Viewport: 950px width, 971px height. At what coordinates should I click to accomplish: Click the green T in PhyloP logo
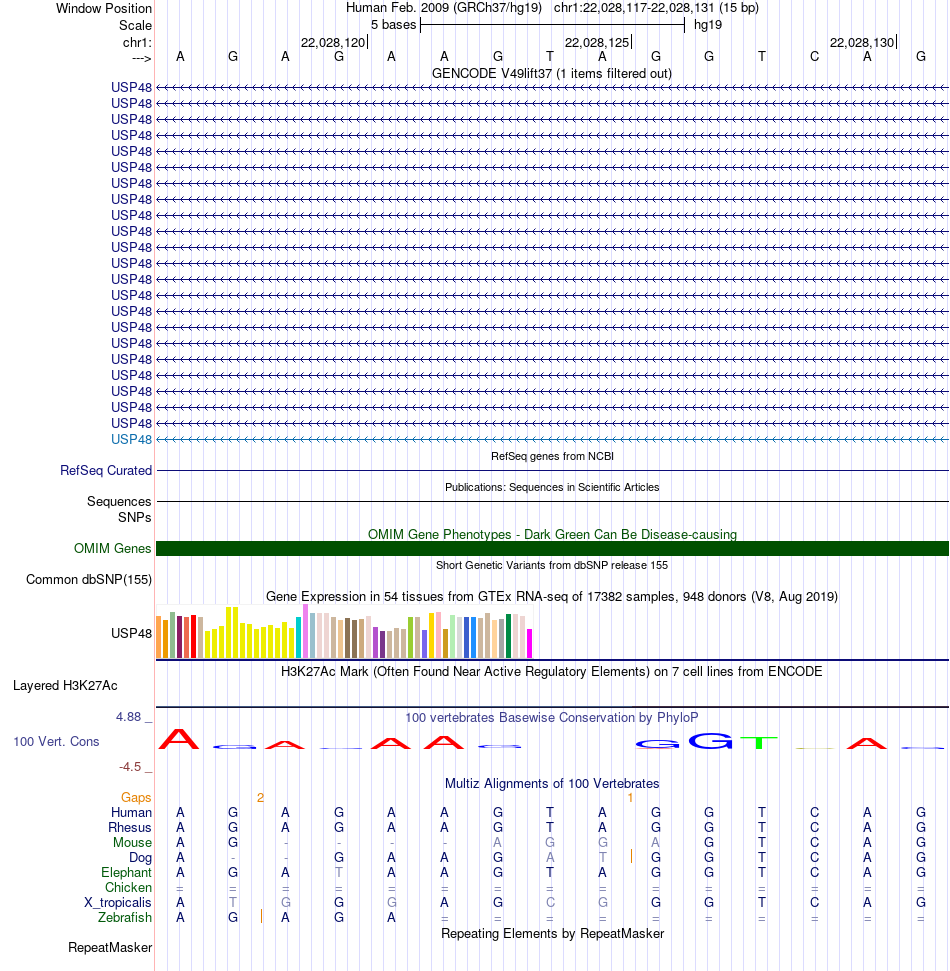click(759, 742)
